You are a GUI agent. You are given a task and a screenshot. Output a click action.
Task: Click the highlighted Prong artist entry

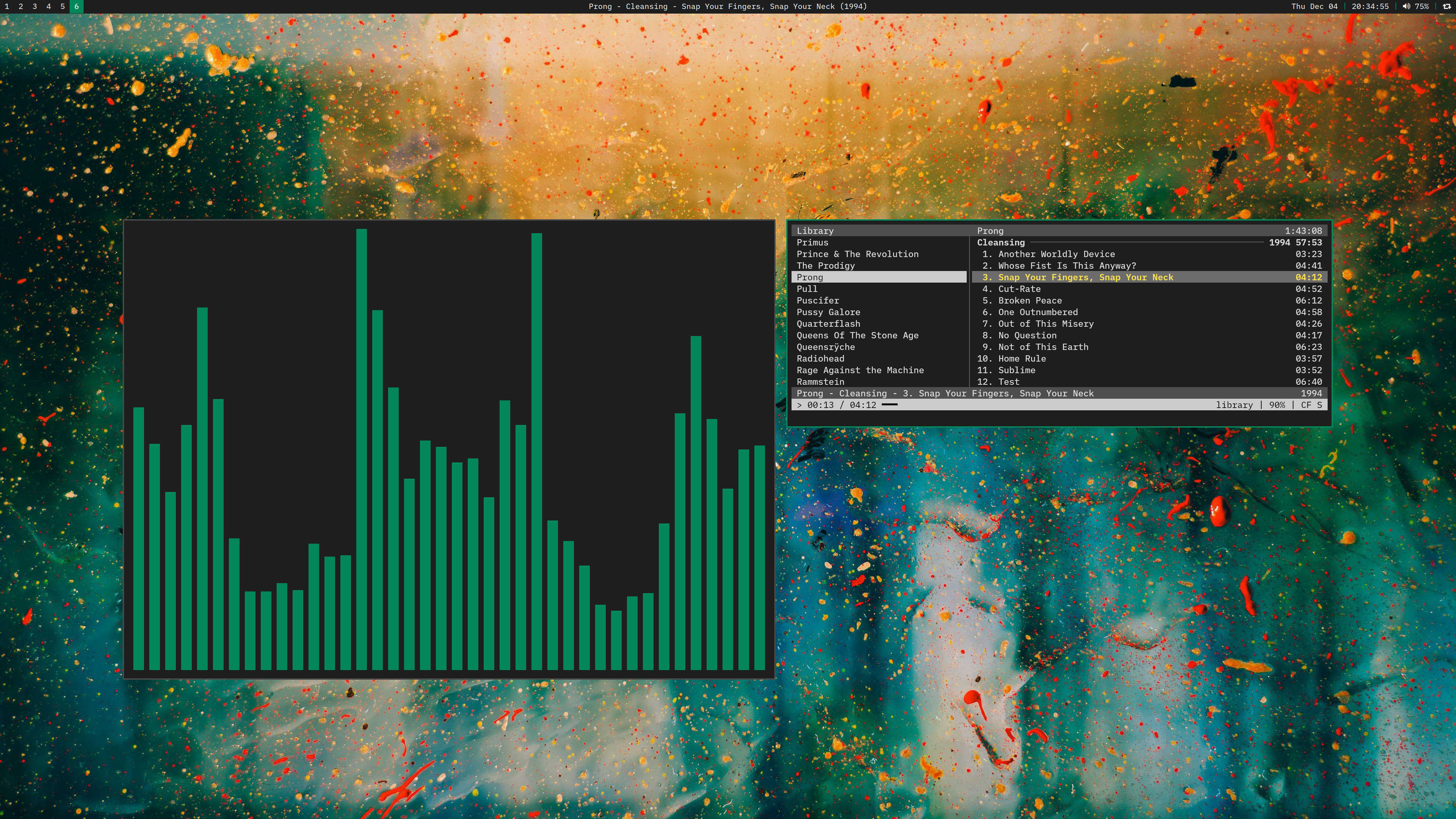click(x=809, y=277)
